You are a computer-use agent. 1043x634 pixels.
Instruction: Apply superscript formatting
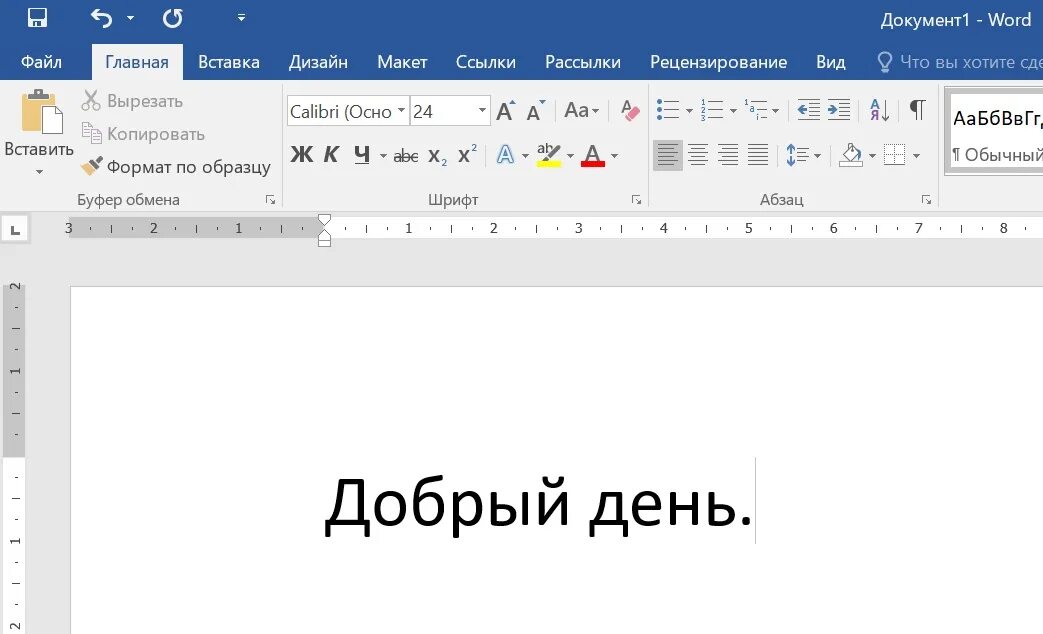pyautogui.click(x=465, y=155)
